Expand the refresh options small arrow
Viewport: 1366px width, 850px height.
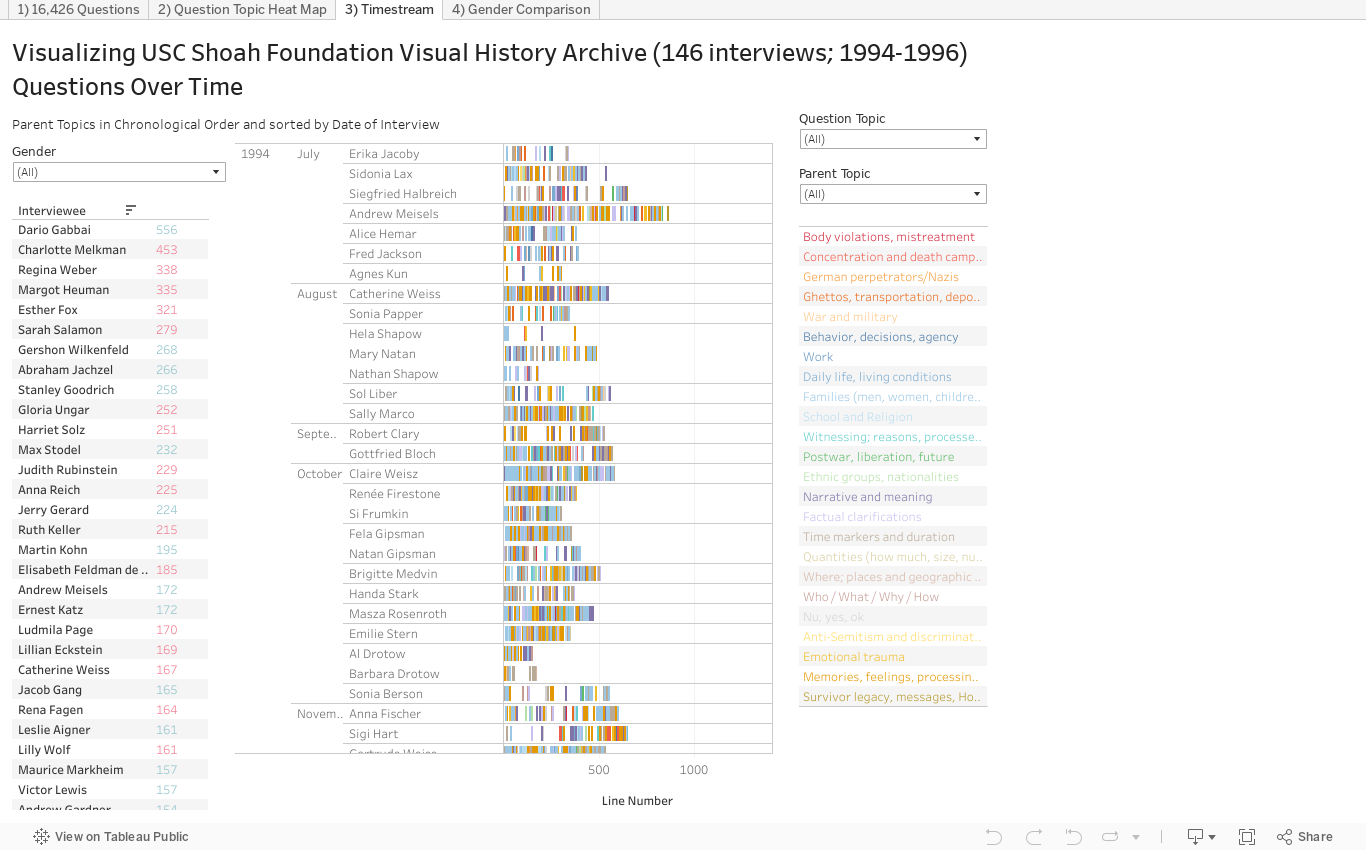point(1136,837)
